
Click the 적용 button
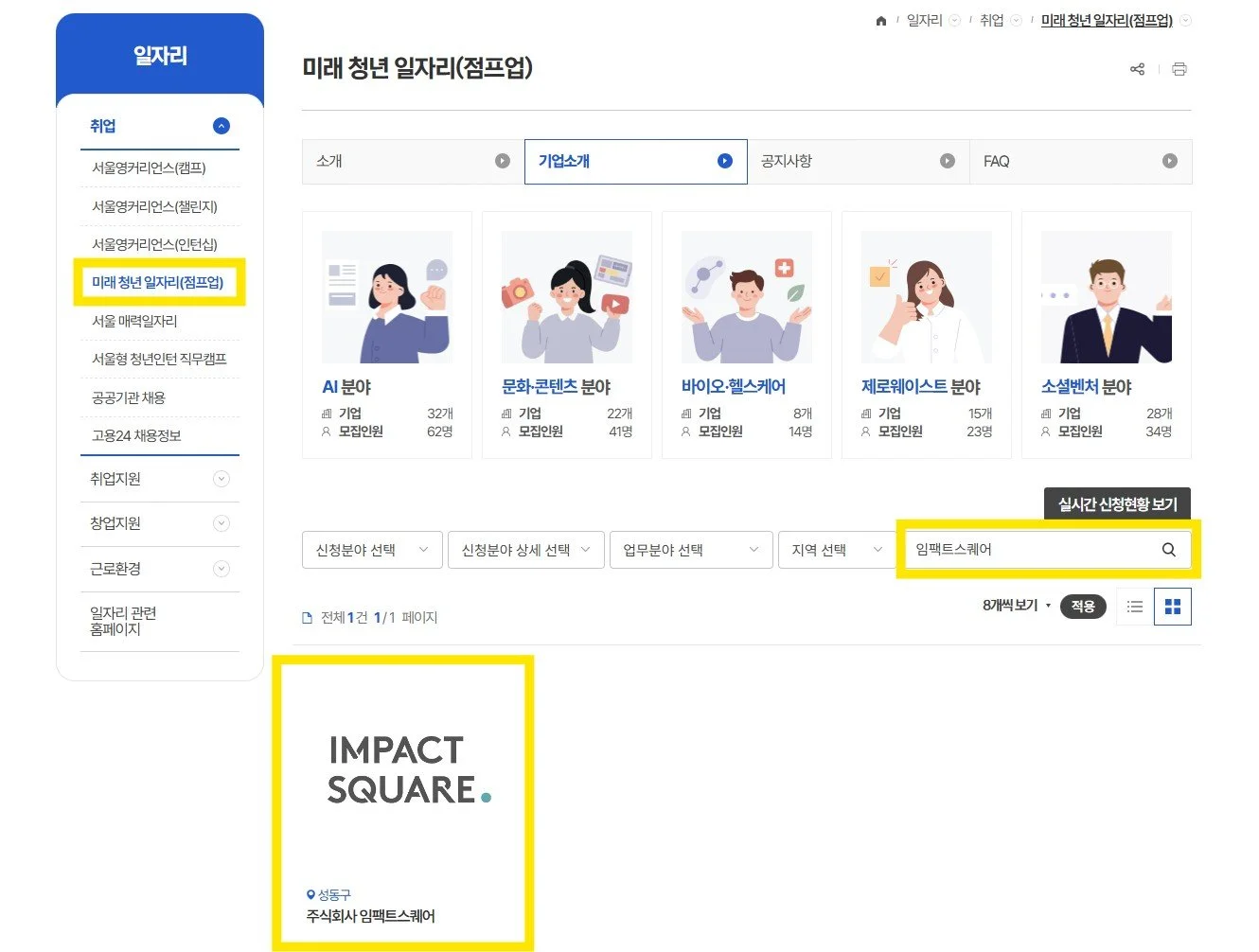coord(1083,607)
